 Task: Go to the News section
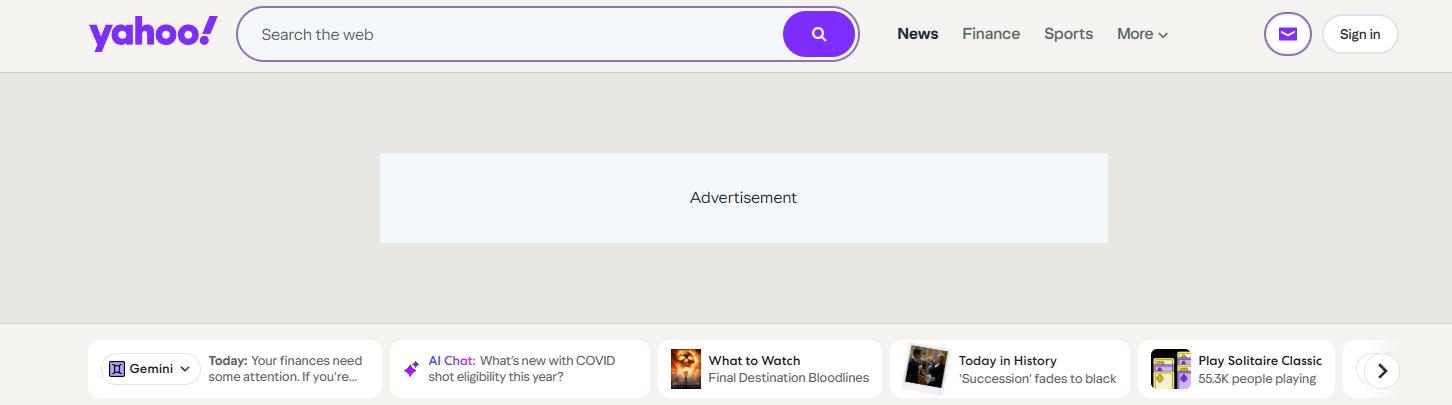coord(917,34)
